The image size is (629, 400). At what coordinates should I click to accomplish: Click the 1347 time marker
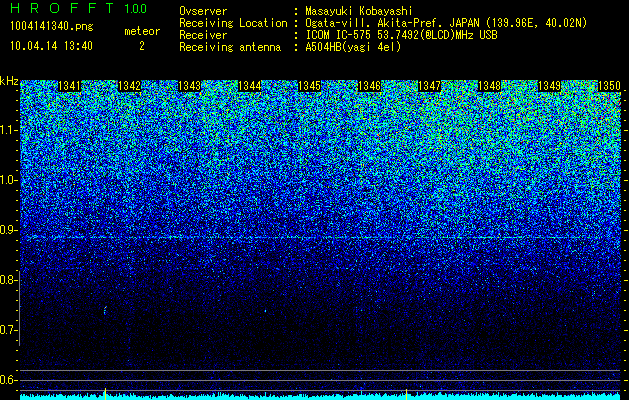click(x=430, y=86)
